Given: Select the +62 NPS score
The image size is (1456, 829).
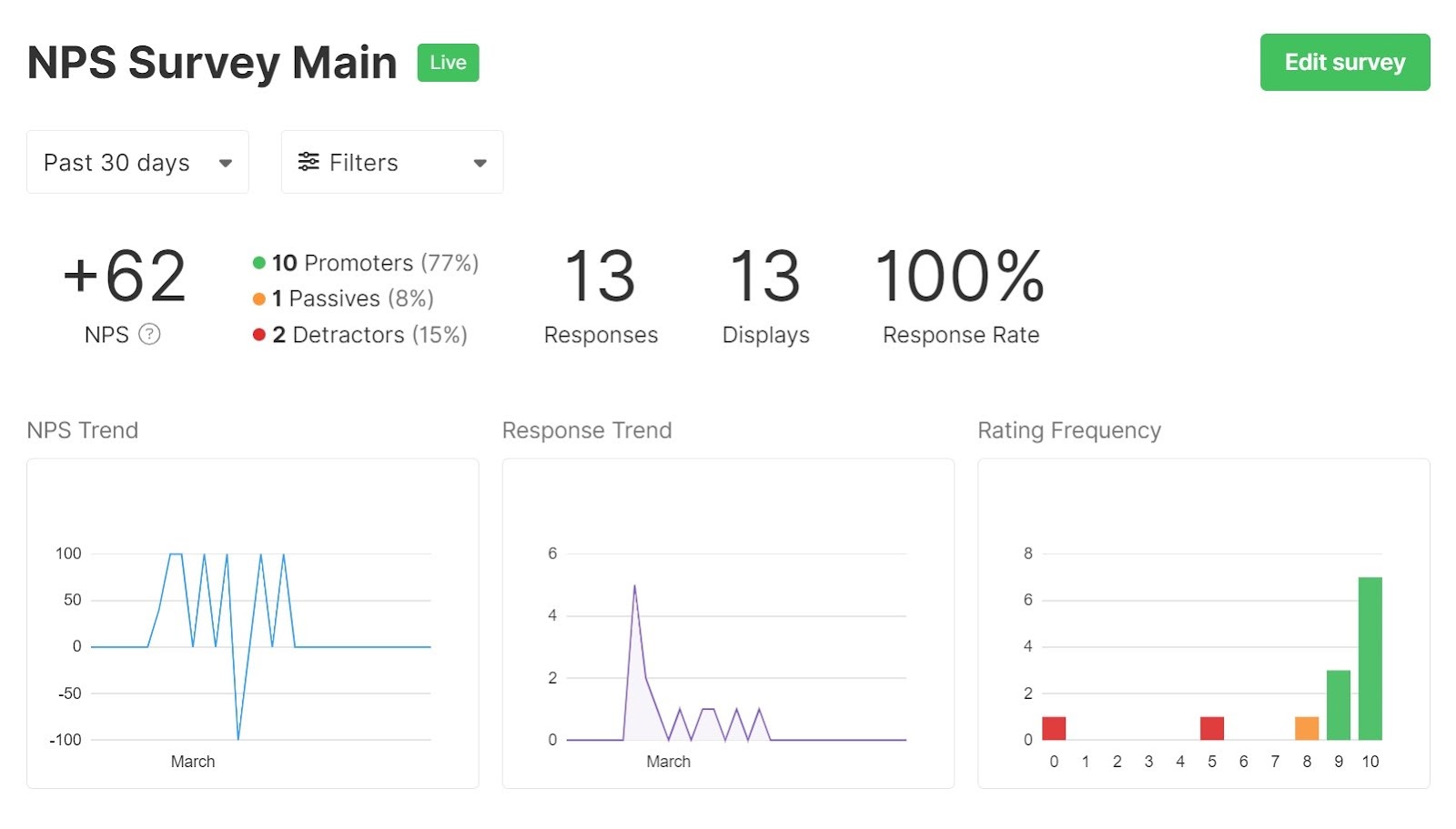Looking at the screenshot, I should click(x=125, y=277).
